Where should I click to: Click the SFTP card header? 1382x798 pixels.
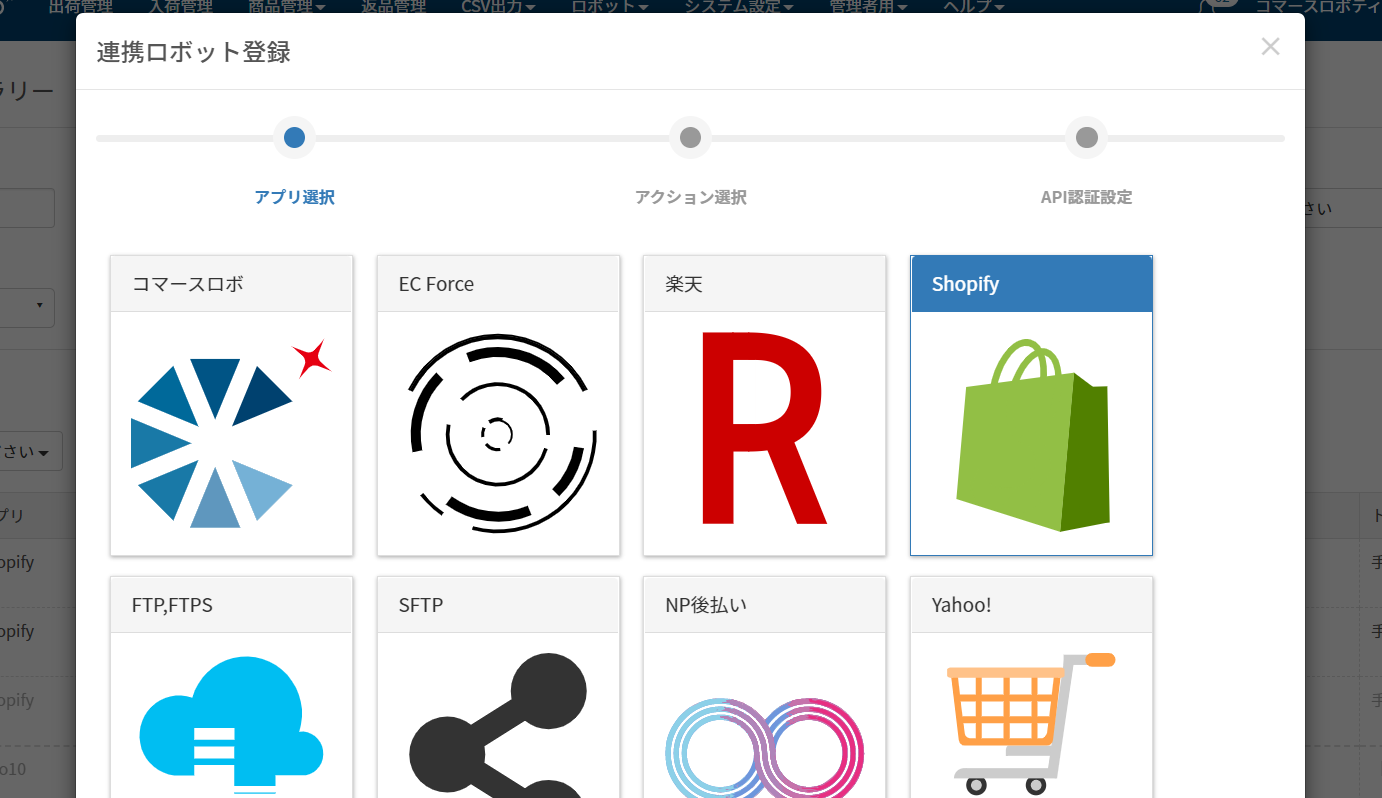click(498, 605)
